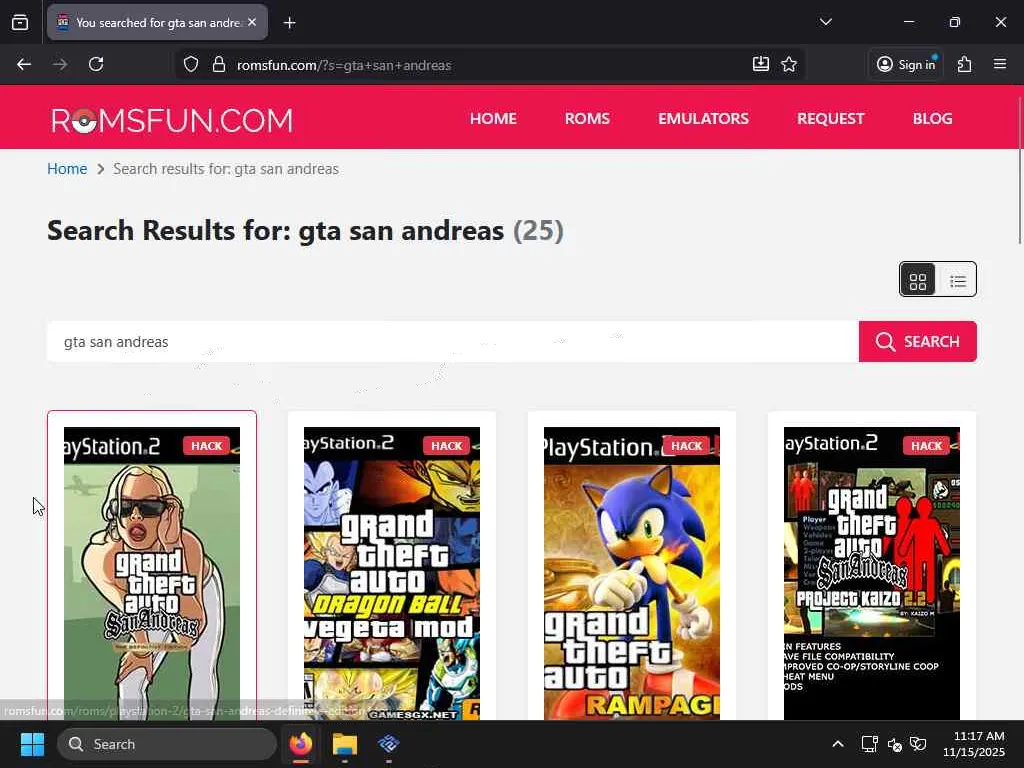Open the Firefox hamburger menu
Screen dimensions: 1024x768
(1000, 64)
